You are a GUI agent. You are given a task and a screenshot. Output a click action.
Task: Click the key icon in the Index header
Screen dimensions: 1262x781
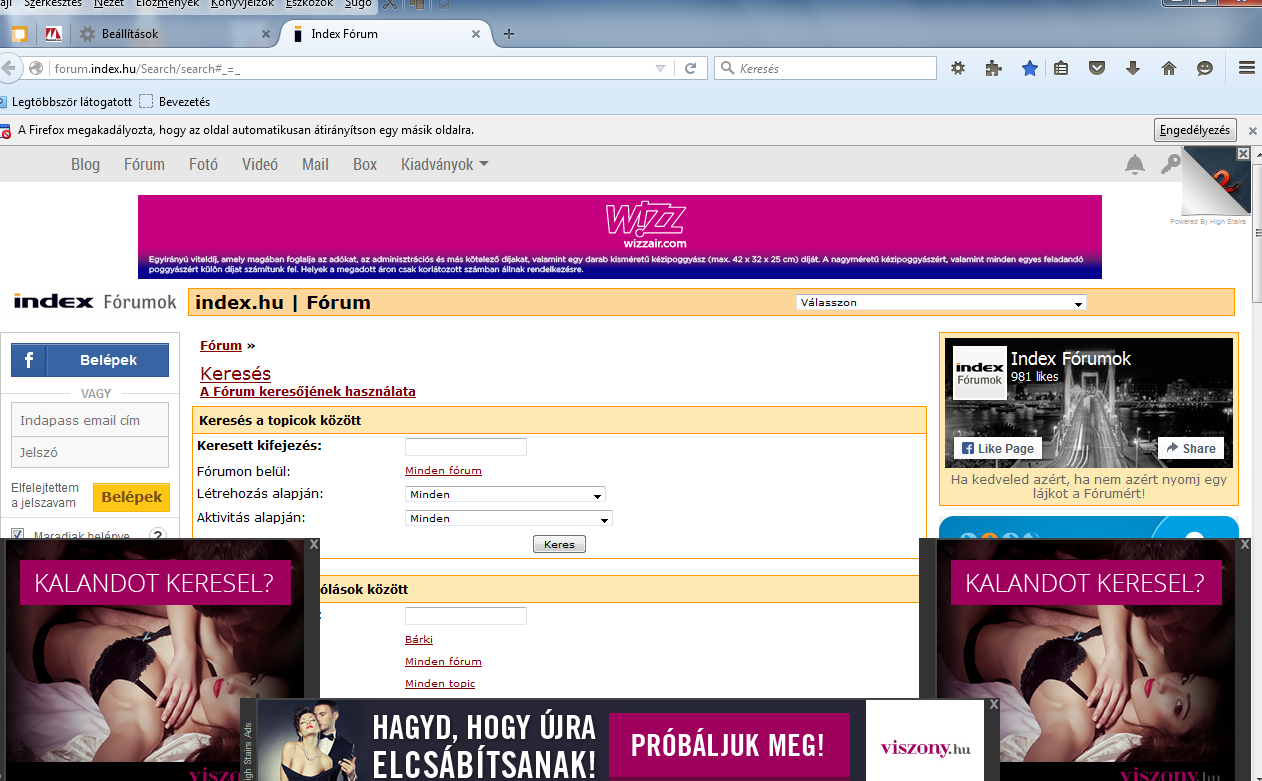[1170, 165]
